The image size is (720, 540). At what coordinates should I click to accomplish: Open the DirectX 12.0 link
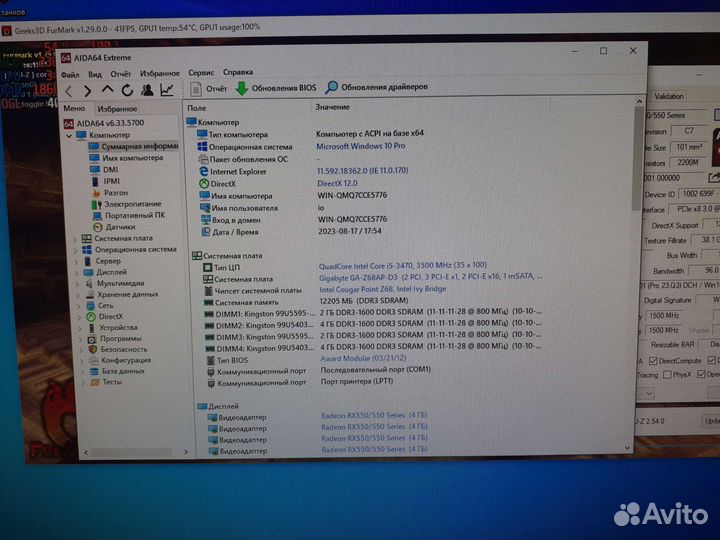coord(337,183)
